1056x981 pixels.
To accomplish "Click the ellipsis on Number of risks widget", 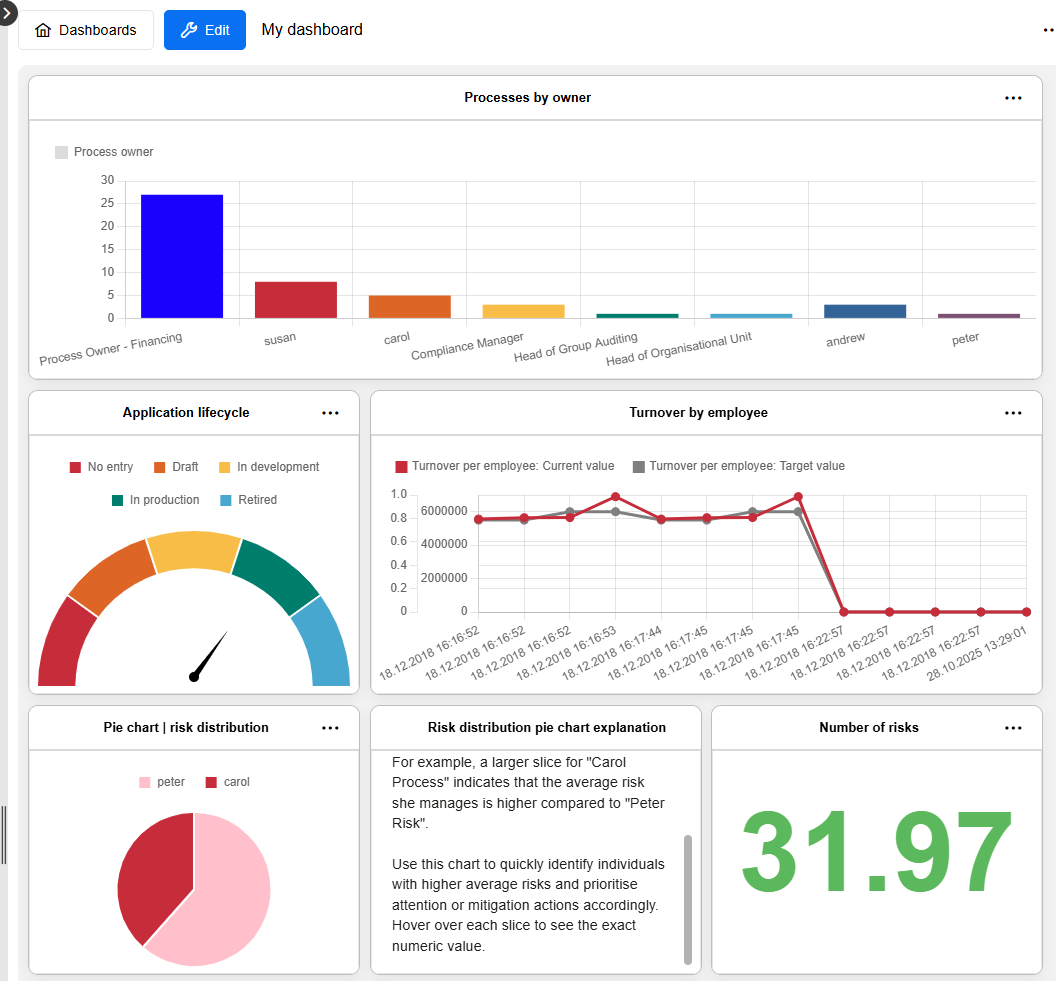I will tap(1013, 727).
